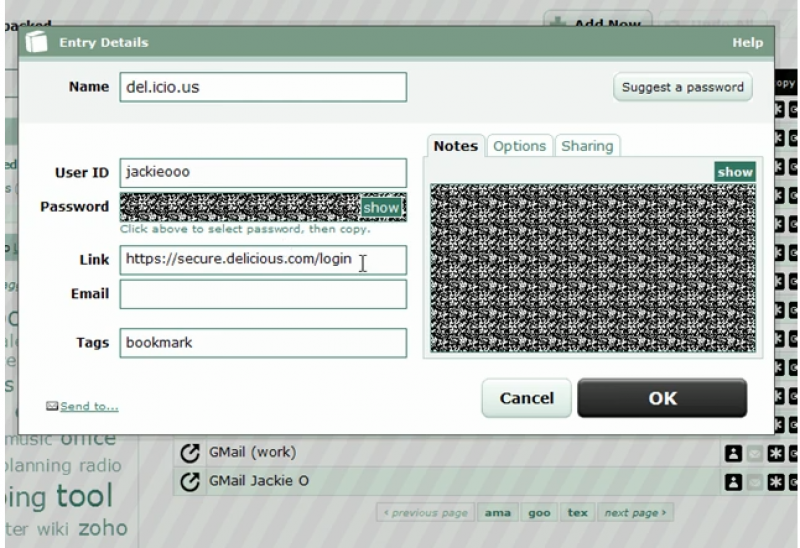Confirm the entry with OK
Image resolution: width=800 pixels, height=548 pixels.
662,398
